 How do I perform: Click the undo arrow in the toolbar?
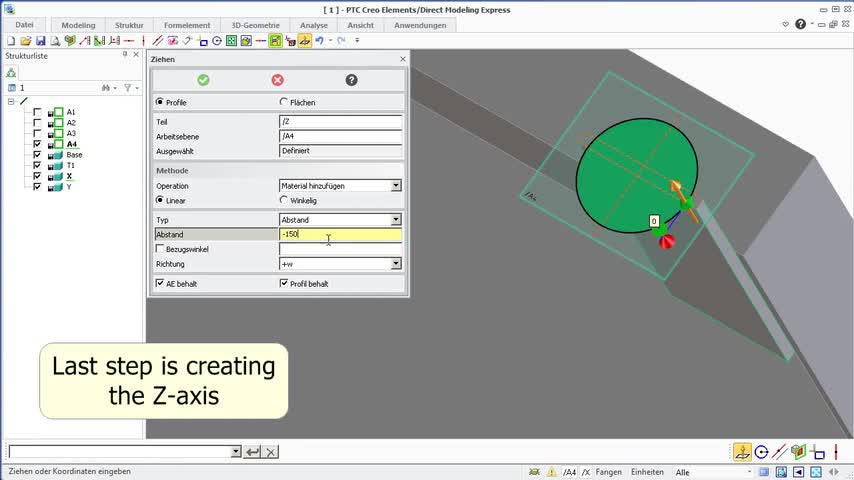tap(320, 41)
